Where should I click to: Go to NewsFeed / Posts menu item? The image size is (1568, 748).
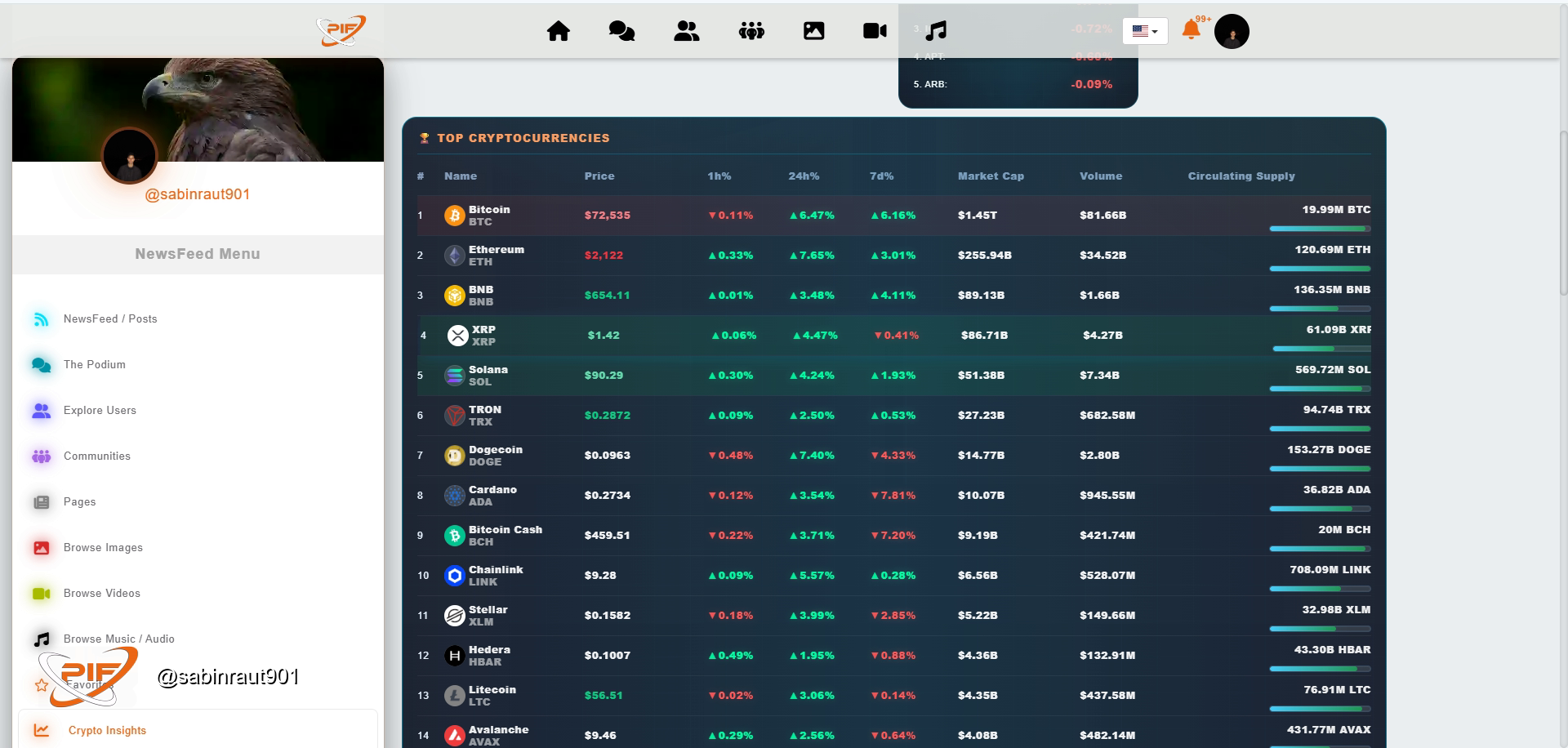tap(110, 318)
